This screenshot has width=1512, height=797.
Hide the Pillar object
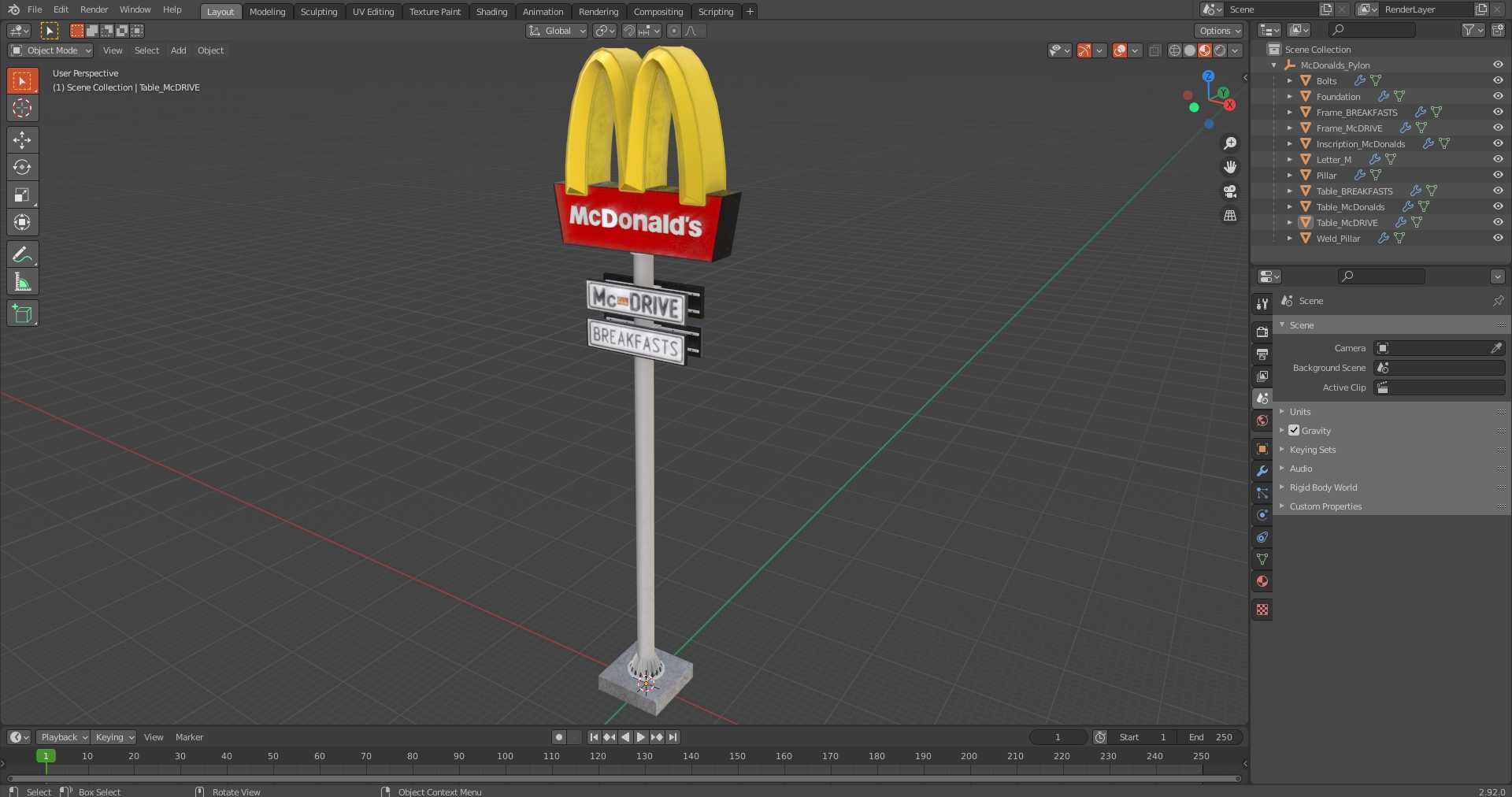click(1498, 175)
